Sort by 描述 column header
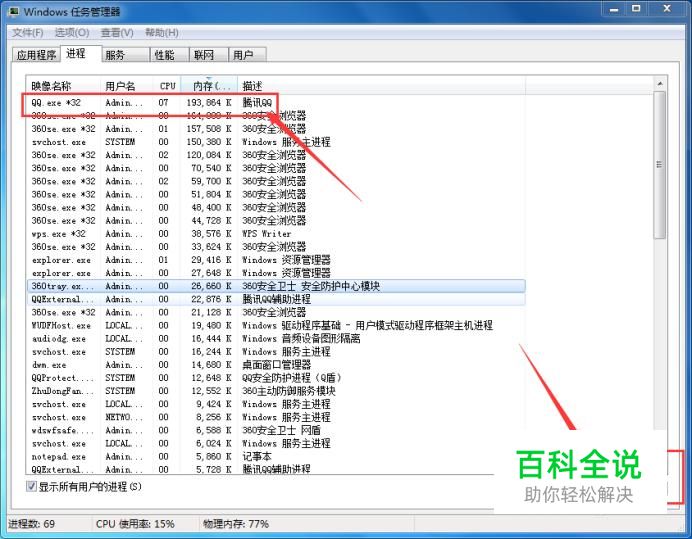Image resolution: width=692 pixels, height=539 pixels. [381, 86]
